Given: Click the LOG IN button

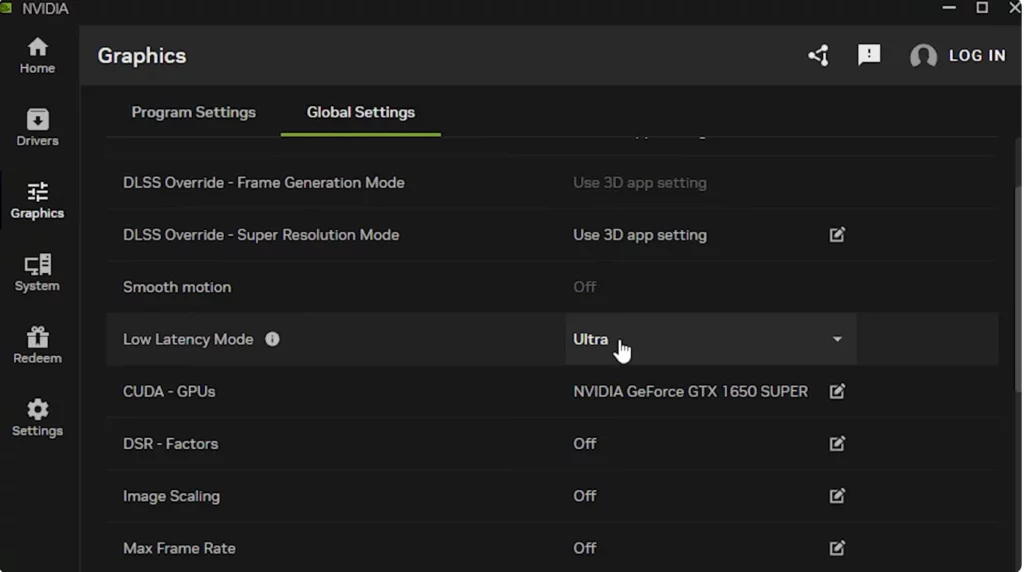Looking at the screenshot, I should pyautogui.click(x=978, y=56).
